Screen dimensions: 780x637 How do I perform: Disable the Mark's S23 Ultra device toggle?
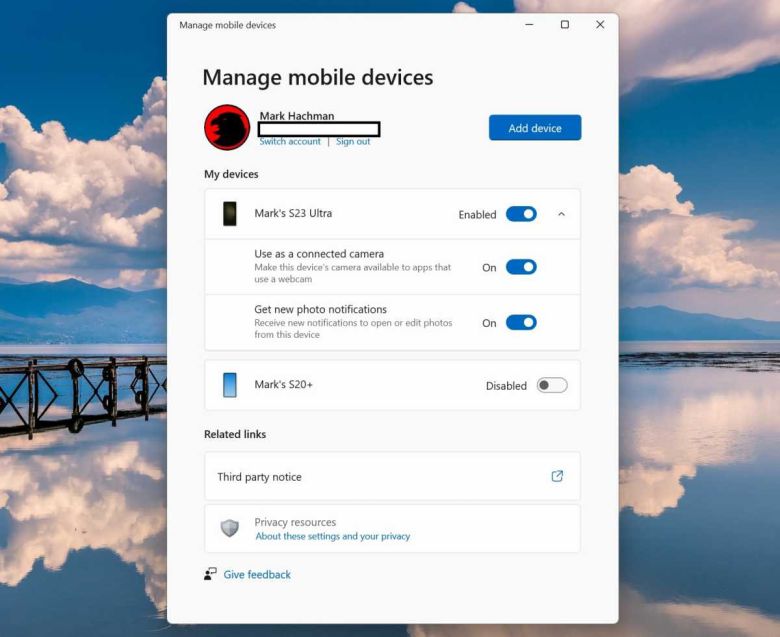521,214
